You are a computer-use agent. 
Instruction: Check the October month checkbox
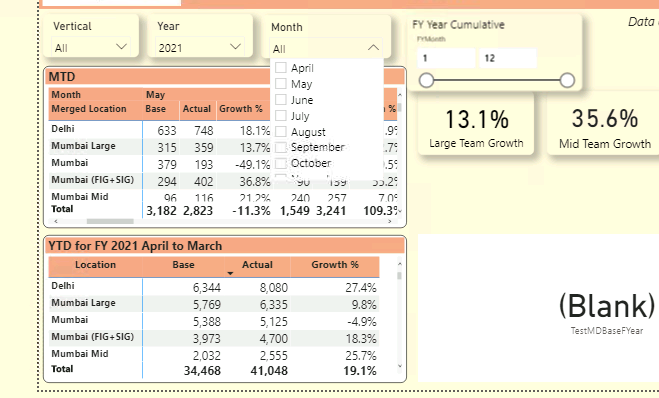(281, 163)
